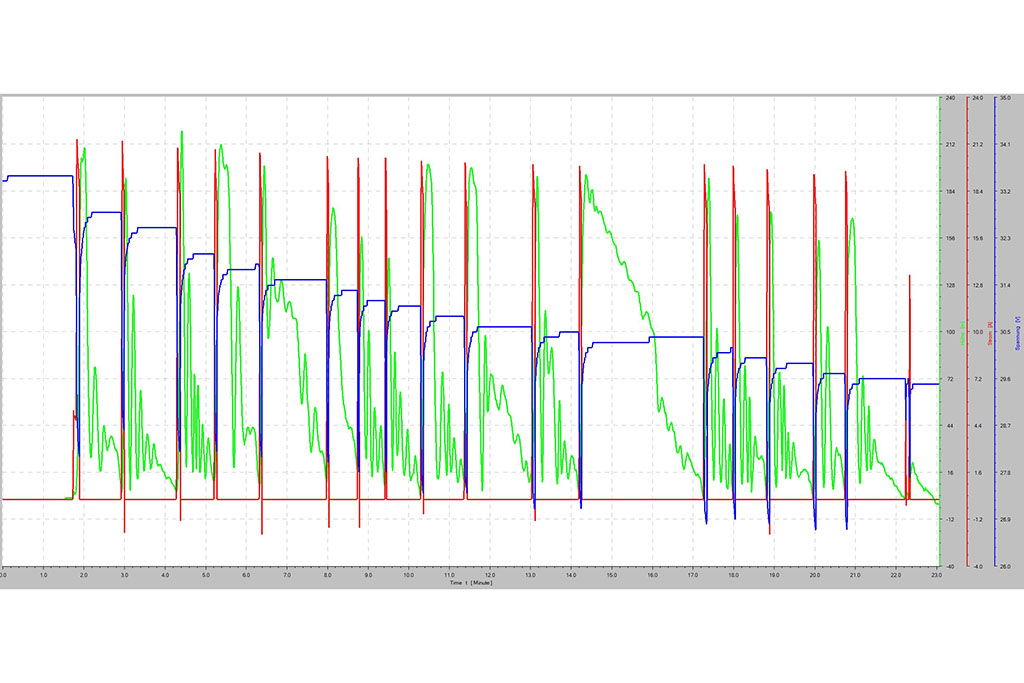Click the 30.5 value on blue voltage axis
Viewport: 1024px width, 683px height.
(x=1005, y=332)
